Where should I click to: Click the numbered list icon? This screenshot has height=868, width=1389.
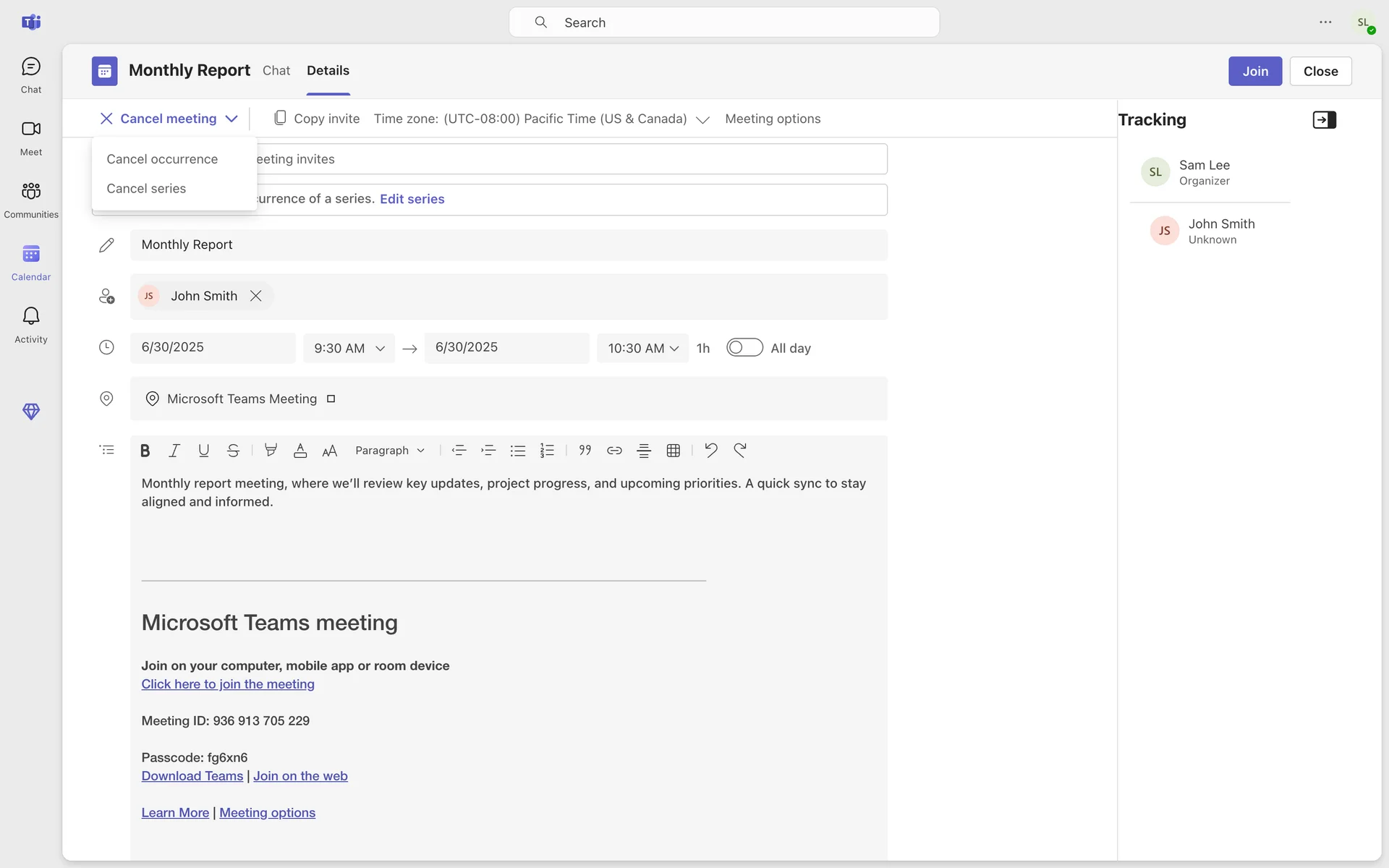tap(547, 451)
